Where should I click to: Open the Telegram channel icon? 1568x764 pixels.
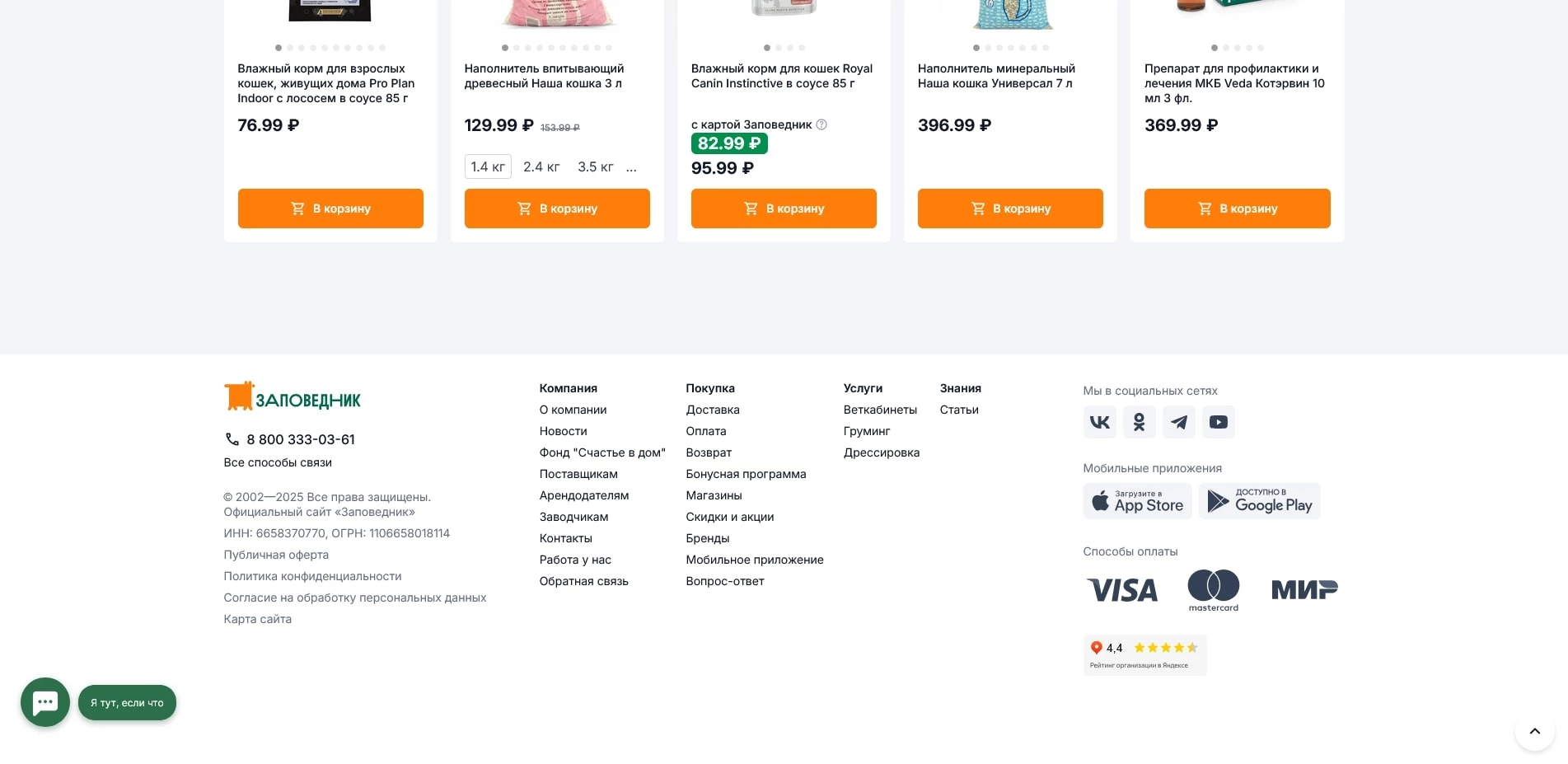1178,422
